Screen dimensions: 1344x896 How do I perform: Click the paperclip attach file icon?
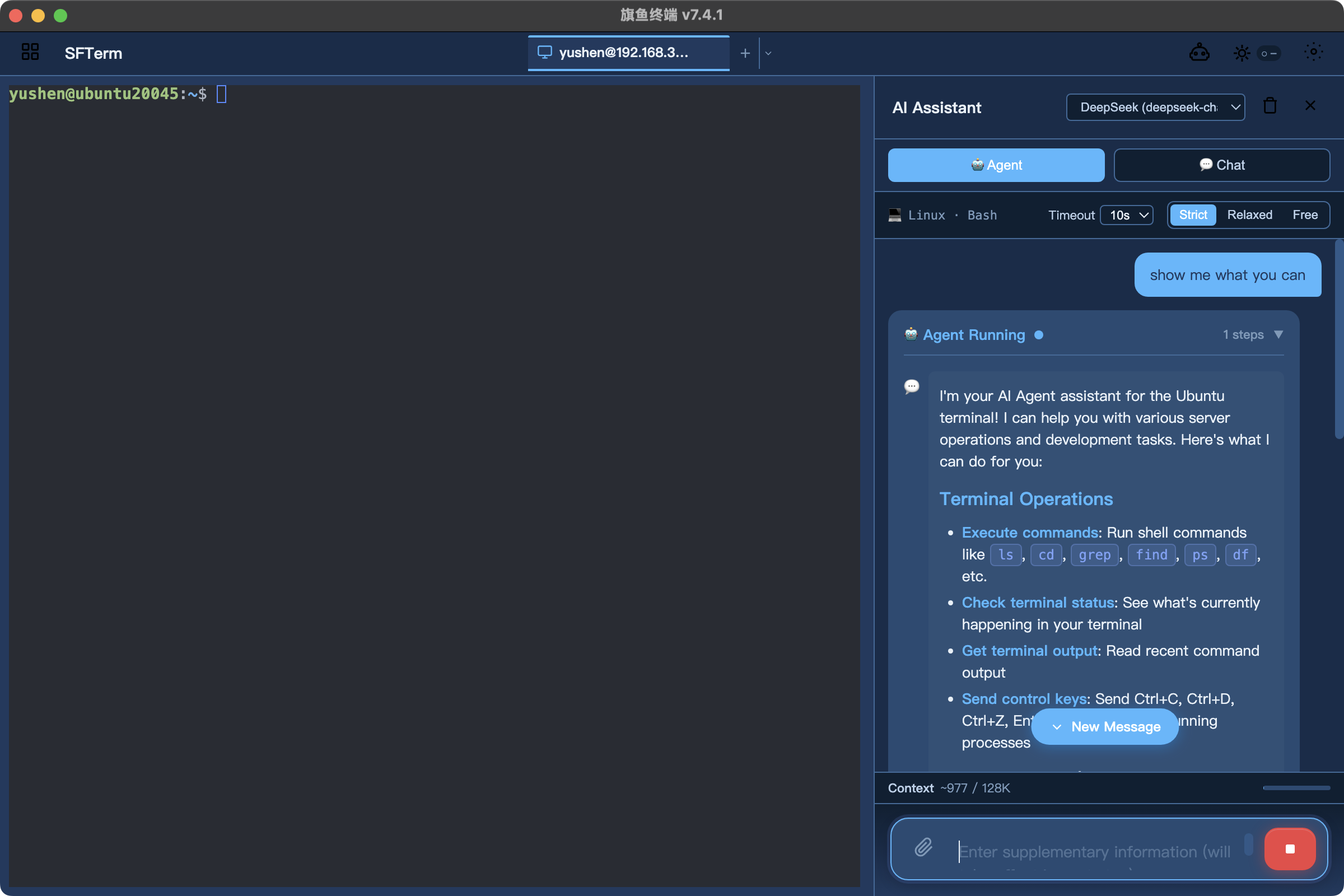923,847
